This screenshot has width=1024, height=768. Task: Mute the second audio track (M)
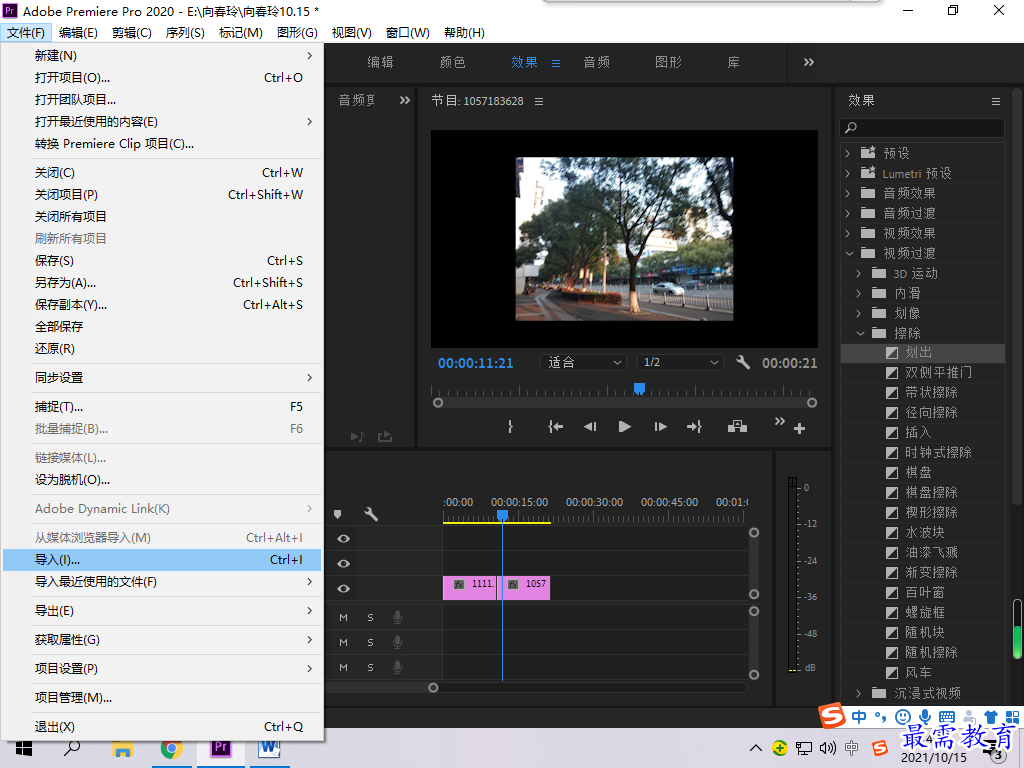click(x=344, y=642)
